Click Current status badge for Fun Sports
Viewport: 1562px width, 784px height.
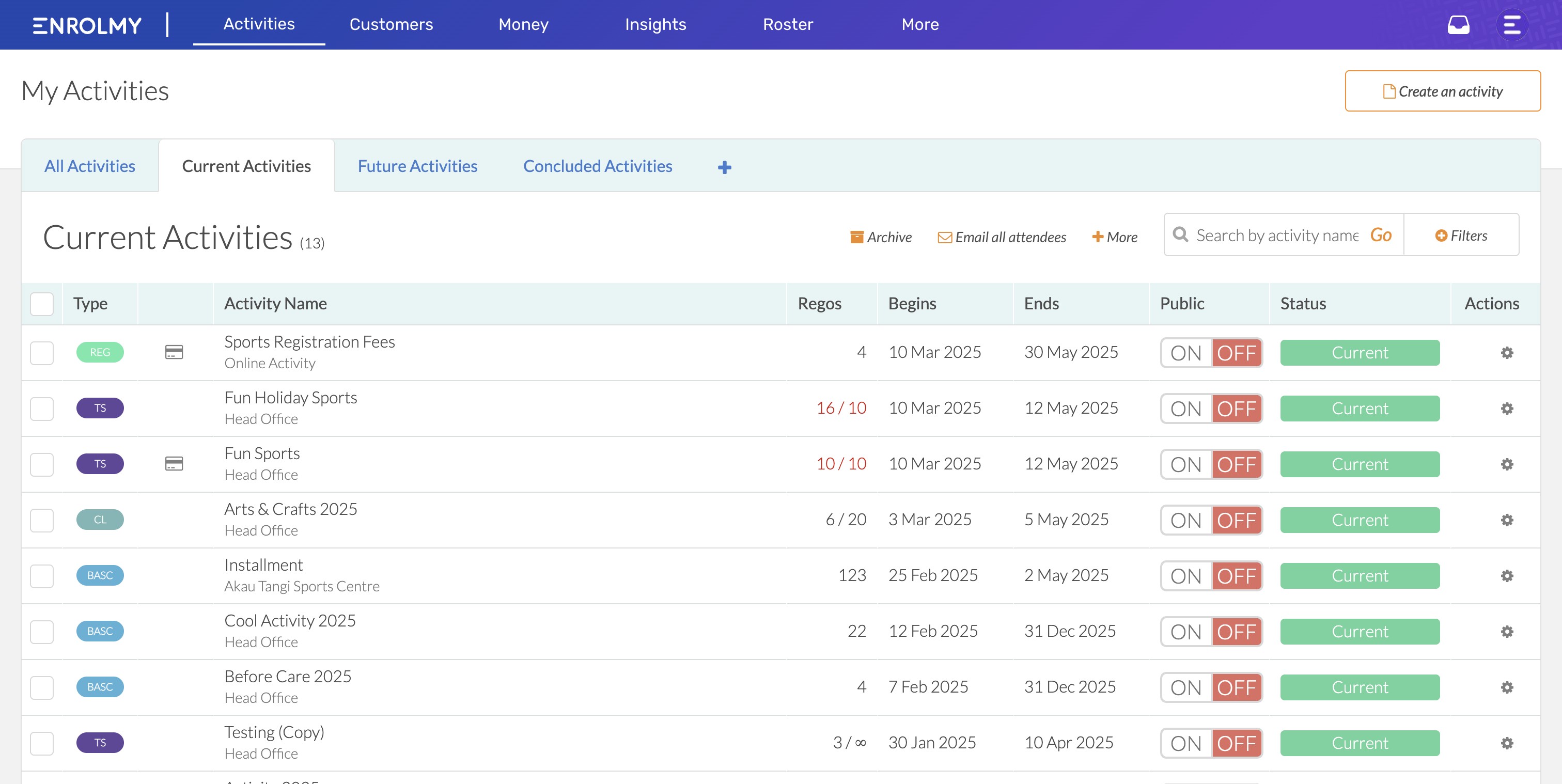1360,464
